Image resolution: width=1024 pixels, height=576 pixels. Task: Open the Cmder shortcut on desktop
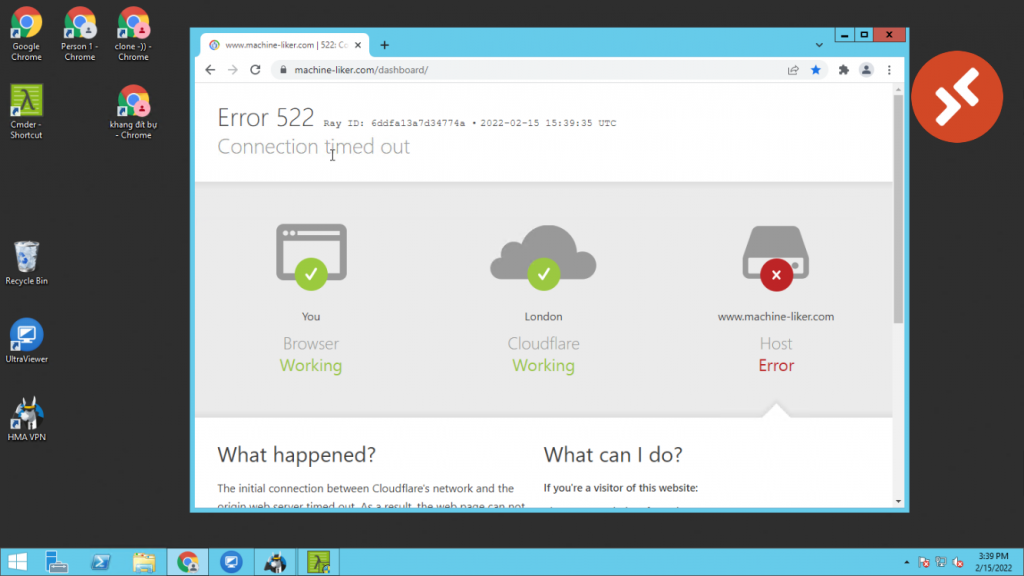tap(26, 110)
